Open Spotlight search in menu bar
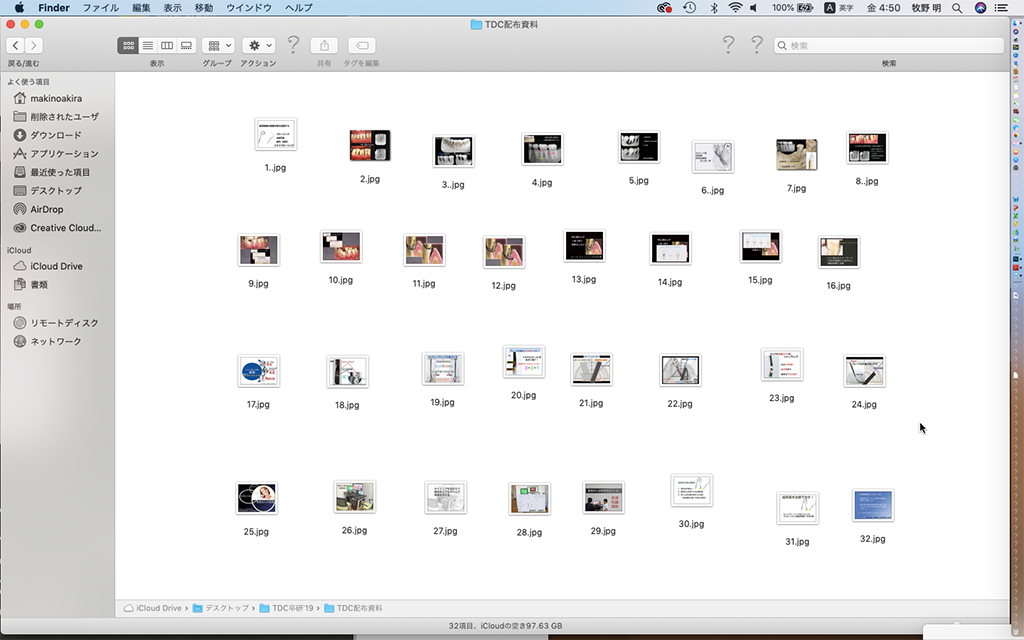 click(x=957, y=8)
